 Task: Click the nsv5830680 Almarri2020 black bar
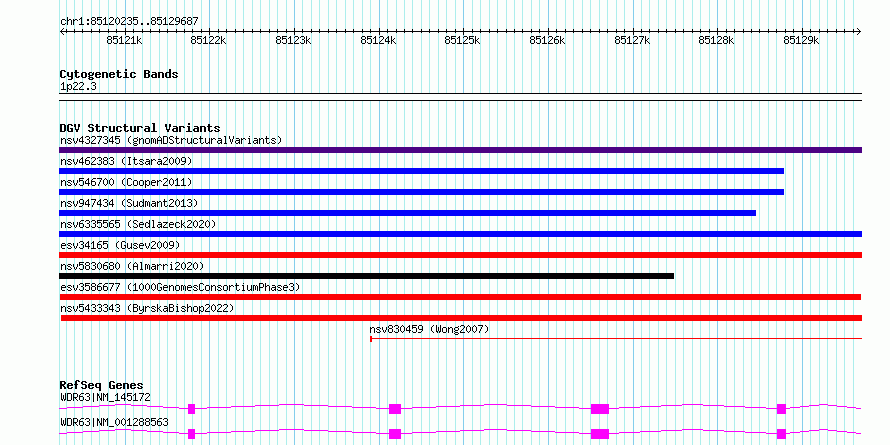367,276
